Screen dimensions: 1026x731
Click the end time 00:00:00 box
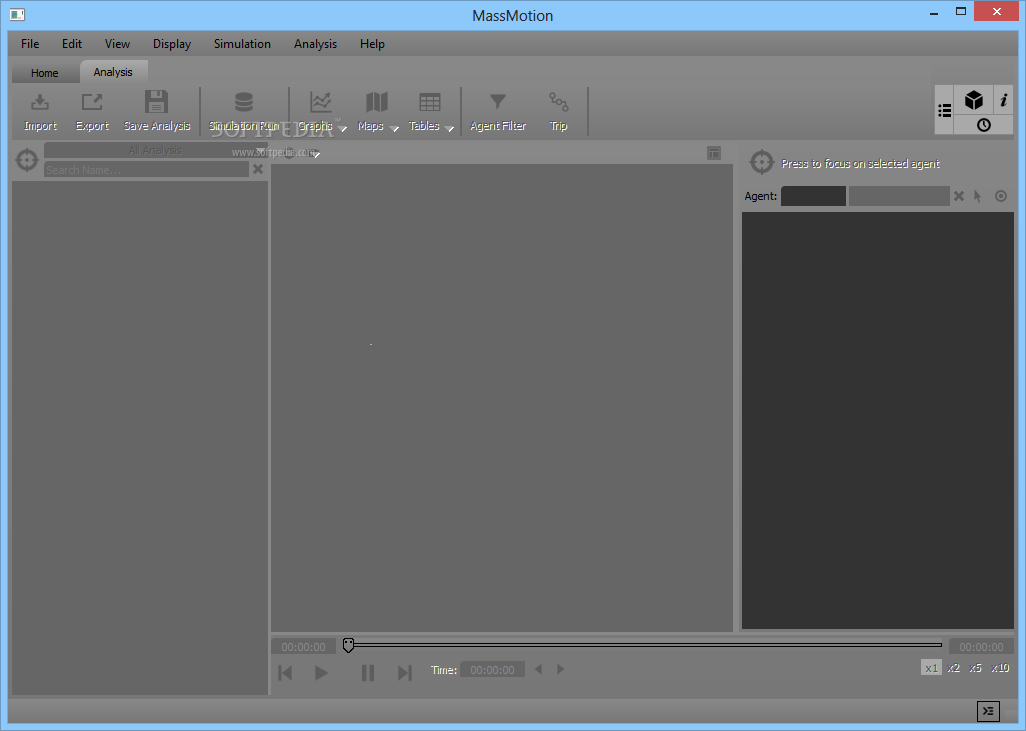(981, 647)
